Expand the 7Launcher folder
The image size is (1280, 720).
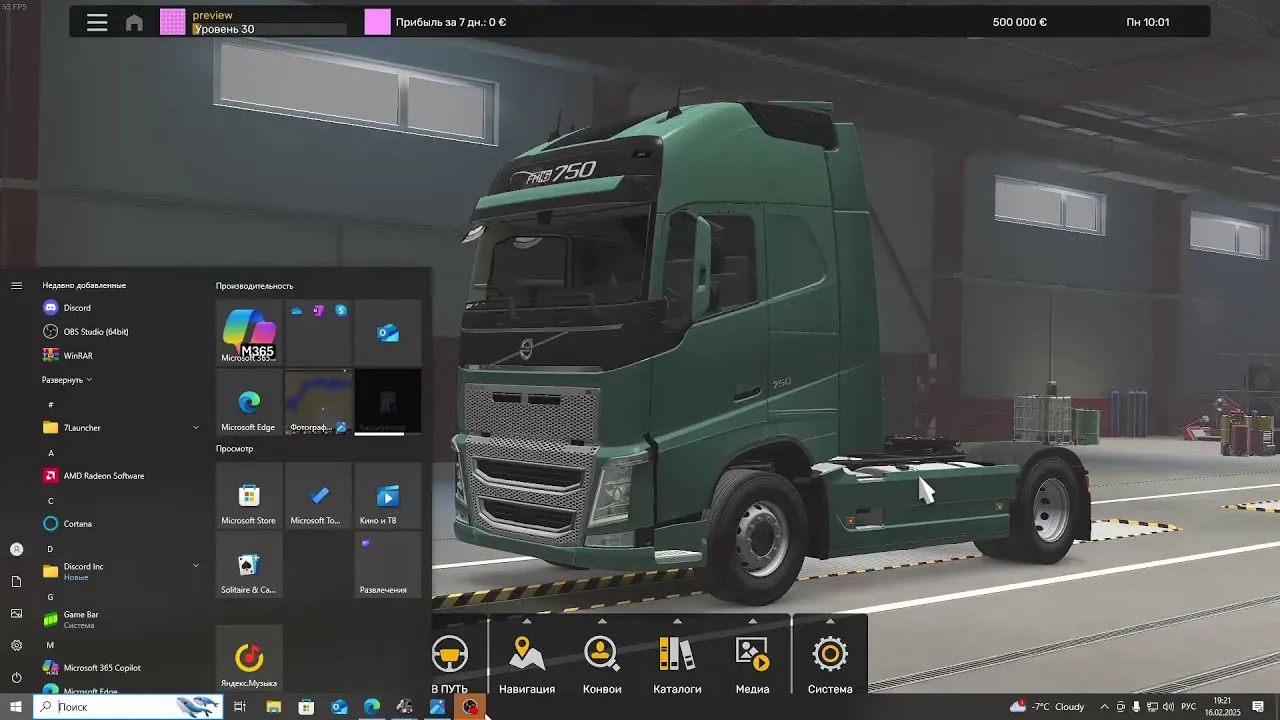pyautogui.click(x=121, y=428)
